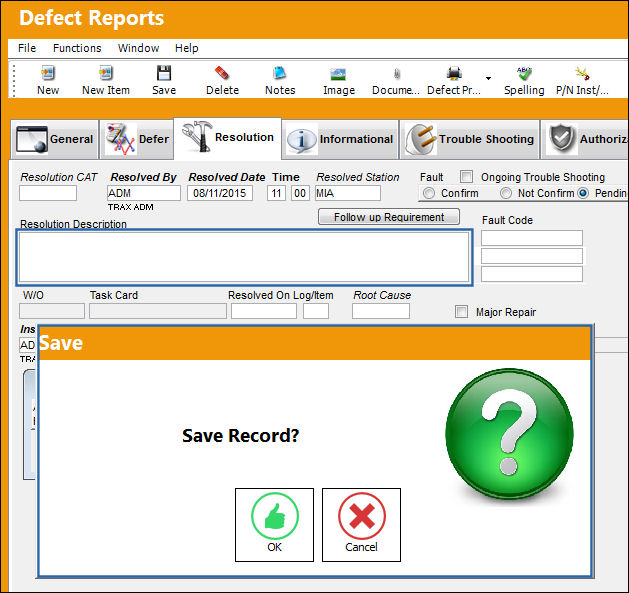The width and height of the screenshot is (629, 593).
Task: Confirm save with the OK button
Action: [x=274, y=525]
